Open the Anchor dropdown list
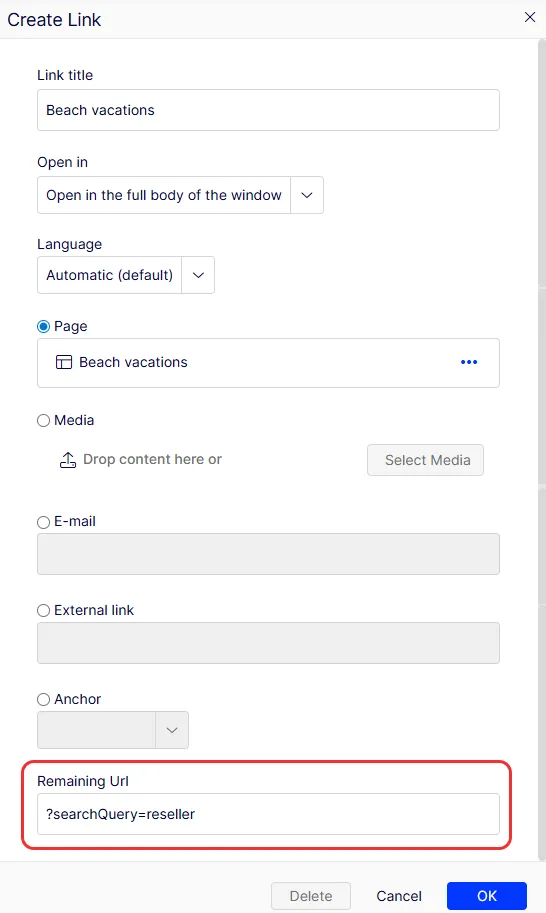This screenshot has width=546, height=913. [172, 730]
